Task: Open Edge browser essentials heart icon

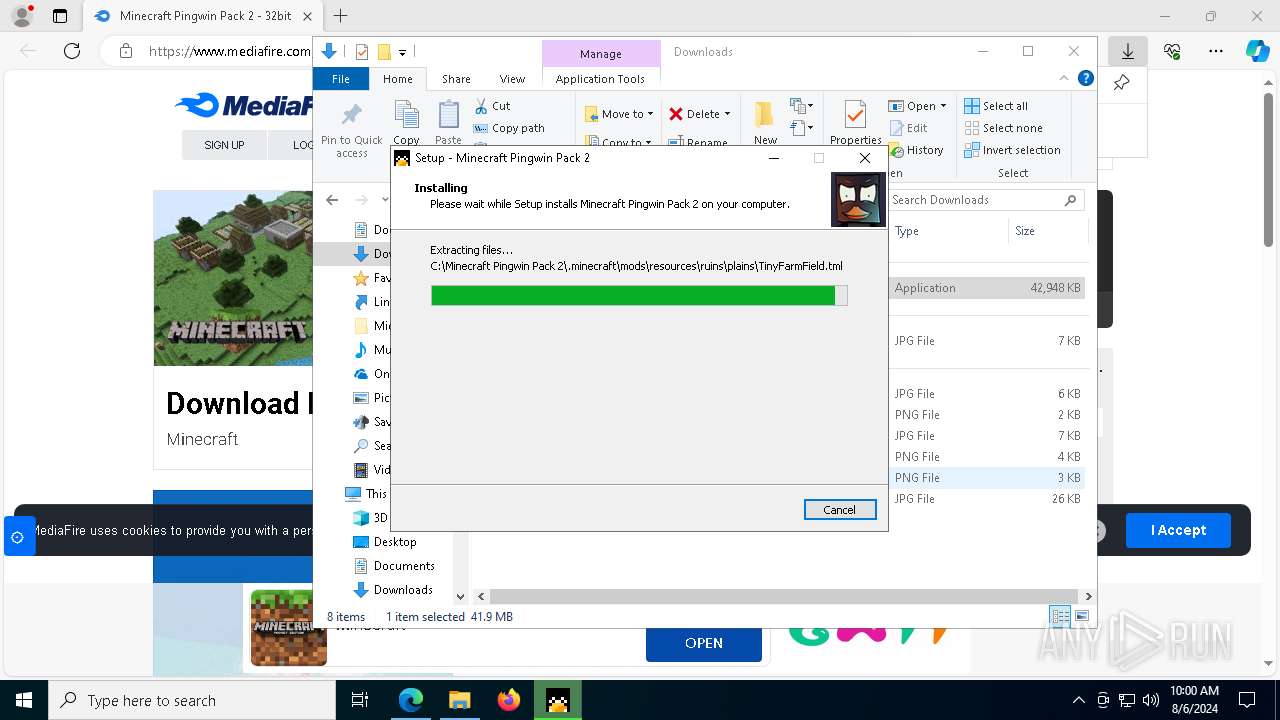Action: coord(1172,51)
